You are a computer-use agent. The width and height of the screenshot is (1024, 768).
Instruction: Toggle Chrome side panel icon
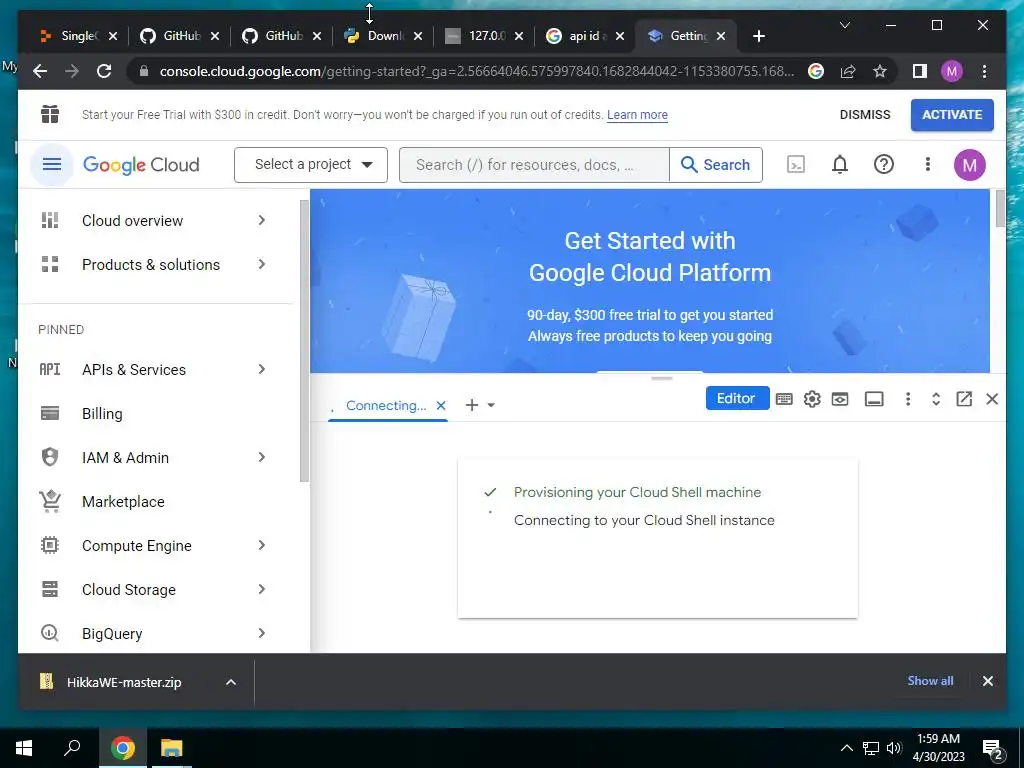click(920, 71)
